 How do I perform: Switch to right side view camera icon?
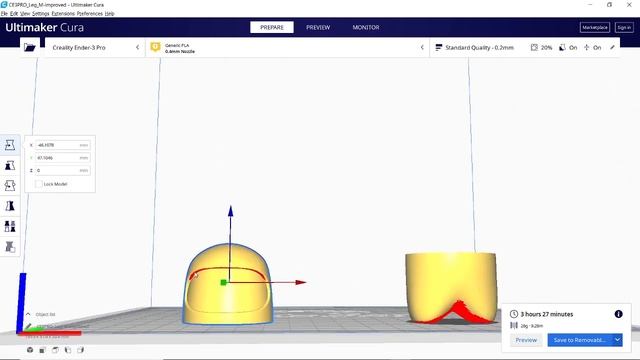[80, 350]
